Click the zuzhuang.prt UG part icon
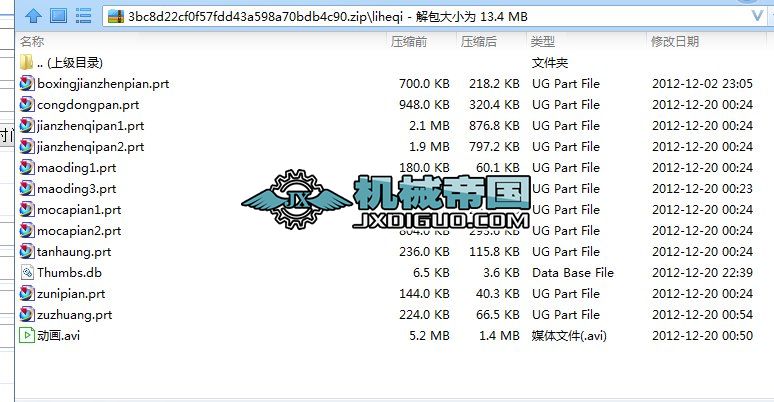Screen dimensions: 774x402 (x=27, y=315)
